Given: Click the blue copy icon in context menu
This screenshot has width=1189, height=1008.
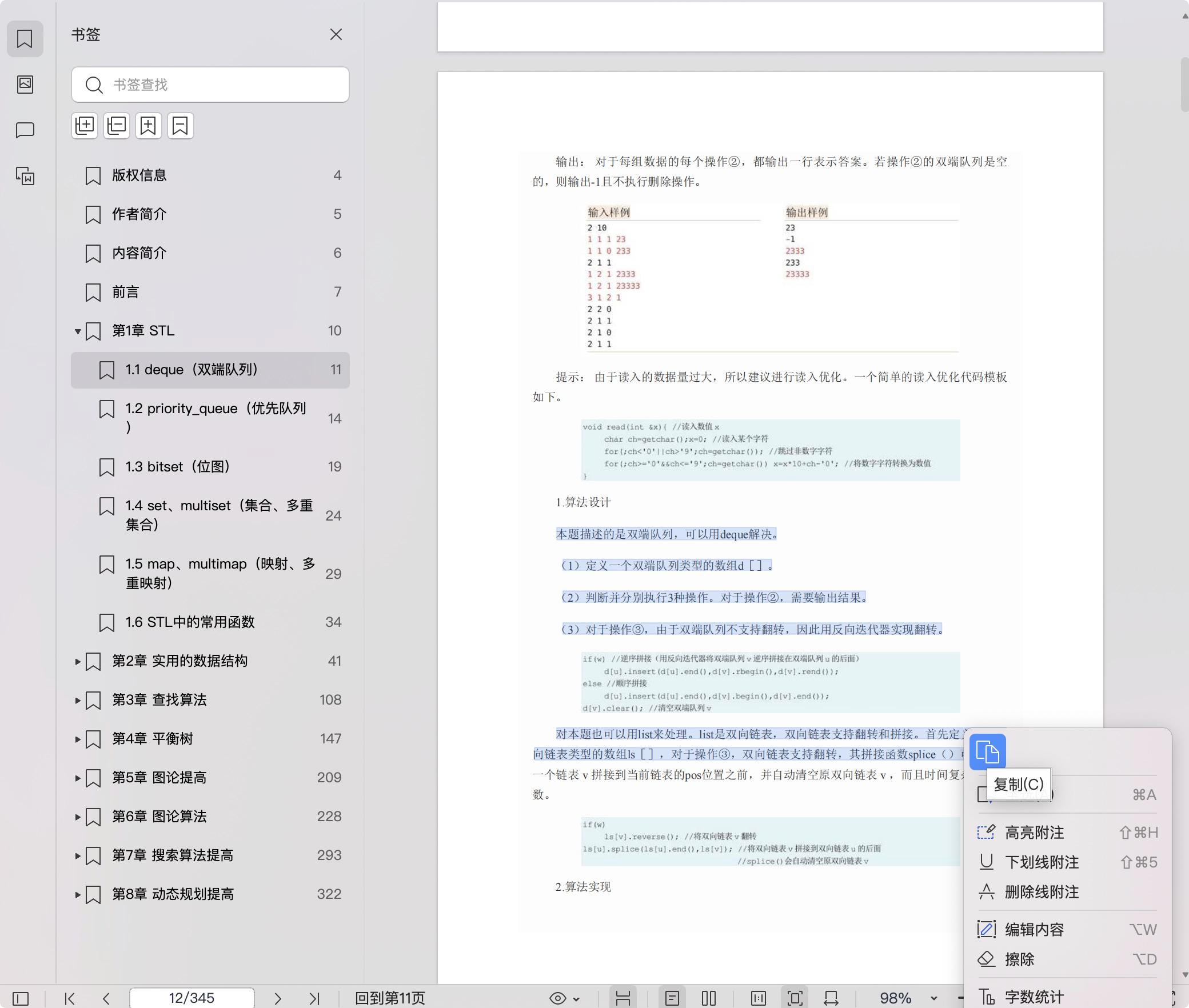Looking at the screenshot, I should pos(987,751).
